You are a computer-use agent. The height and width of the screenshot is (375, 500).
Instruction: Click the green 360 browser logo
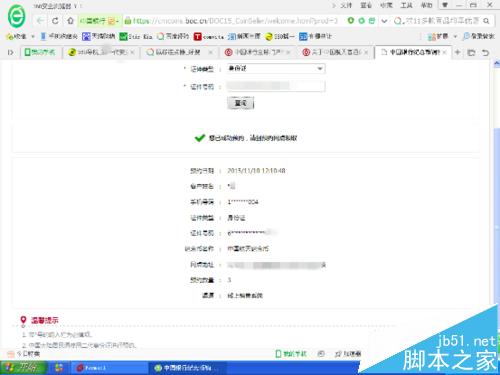tap(16, 16)
